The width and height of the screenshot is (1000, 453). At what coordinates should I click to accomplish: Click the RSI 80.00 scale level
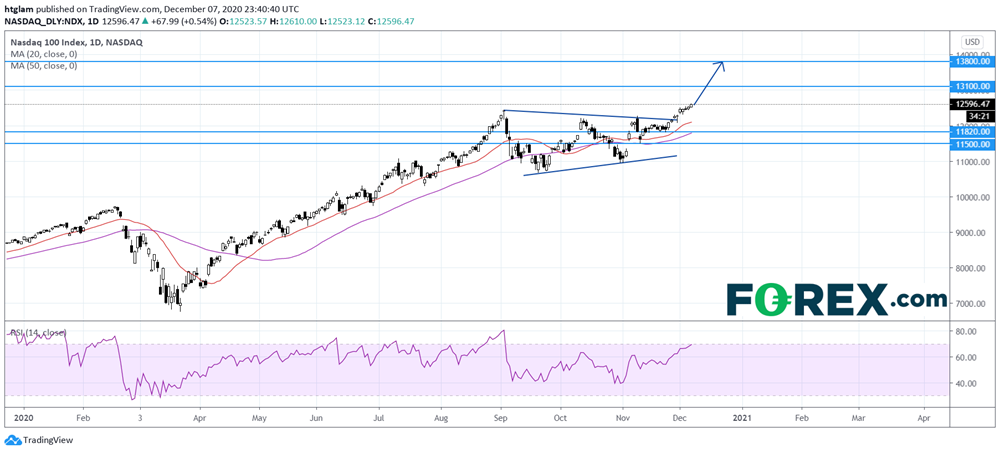tap(964, 331)
